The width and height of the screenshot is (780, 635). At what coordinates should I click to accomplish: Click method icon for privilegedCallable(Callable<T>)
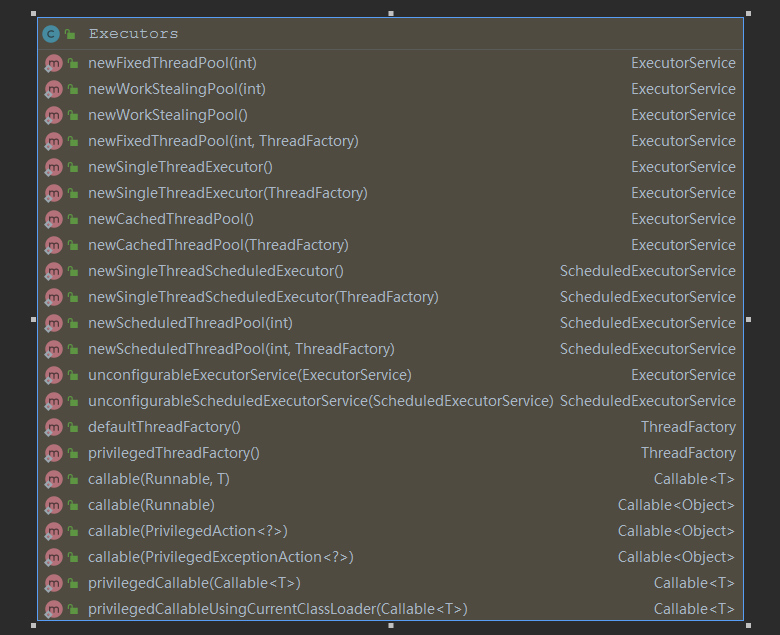(x=53, y=583)
